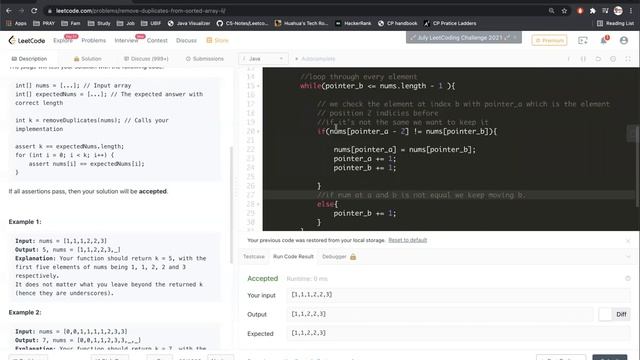Click the Chrome profile avatar

pos(618,11)
